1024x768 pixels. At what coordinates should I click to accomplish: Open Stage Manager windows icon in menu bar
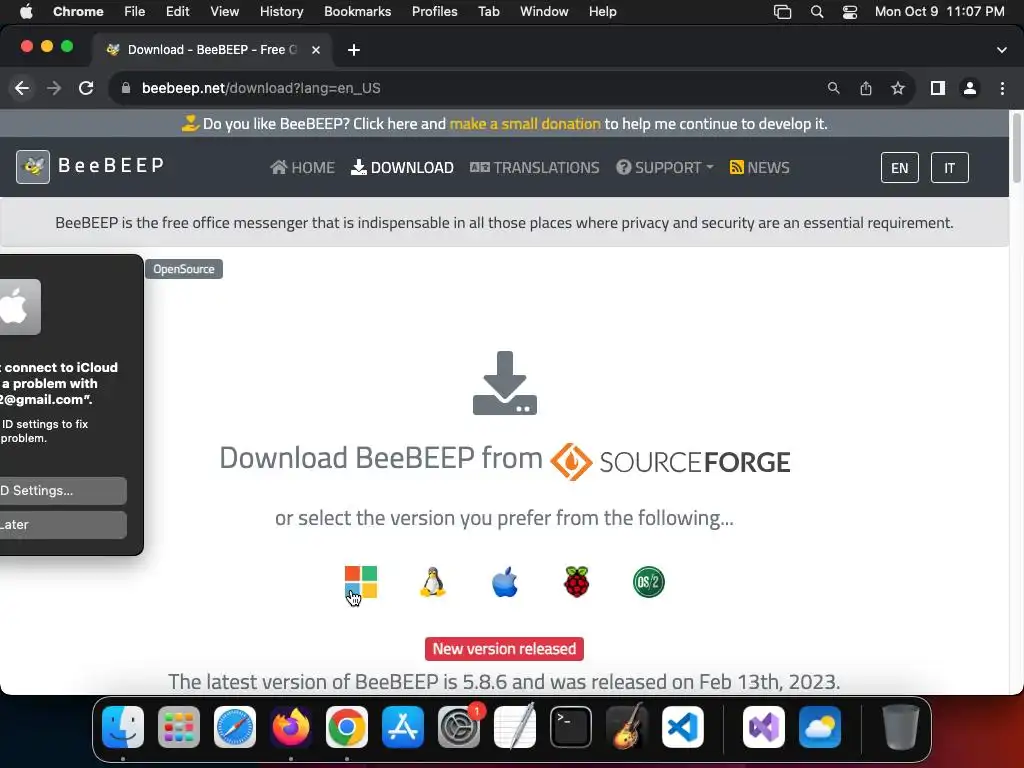782,12
